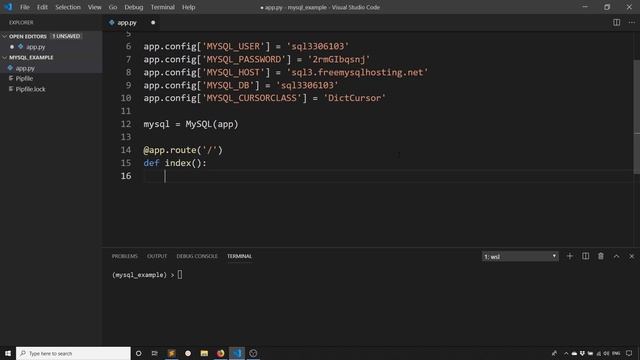Click unsaved dot on app.py tab
The image size is (640, 360).
pos(153,22)
